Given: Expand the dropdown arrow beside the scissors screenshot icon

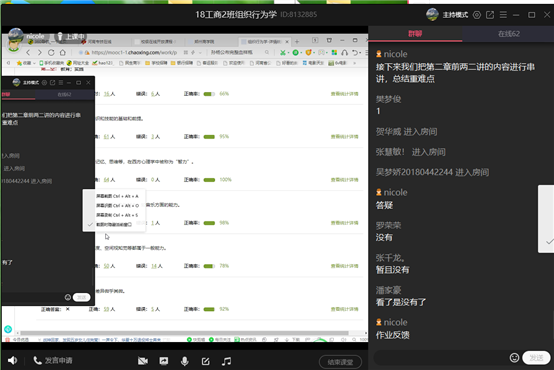Looking at the screenshot, I should pos(288,53).
